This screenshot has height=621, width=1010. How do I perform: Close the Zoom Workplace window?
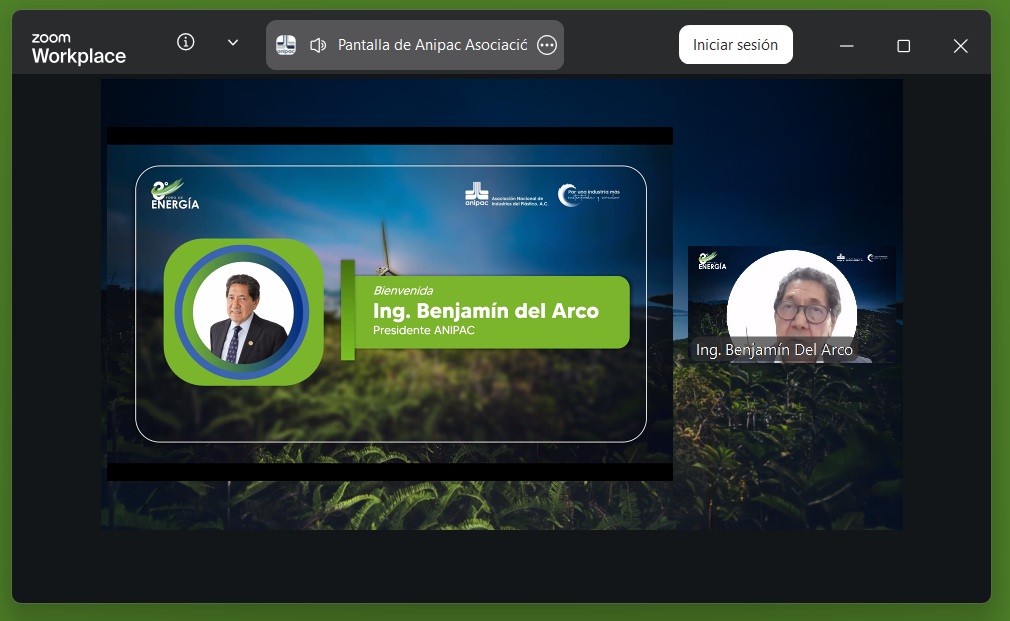960,46
